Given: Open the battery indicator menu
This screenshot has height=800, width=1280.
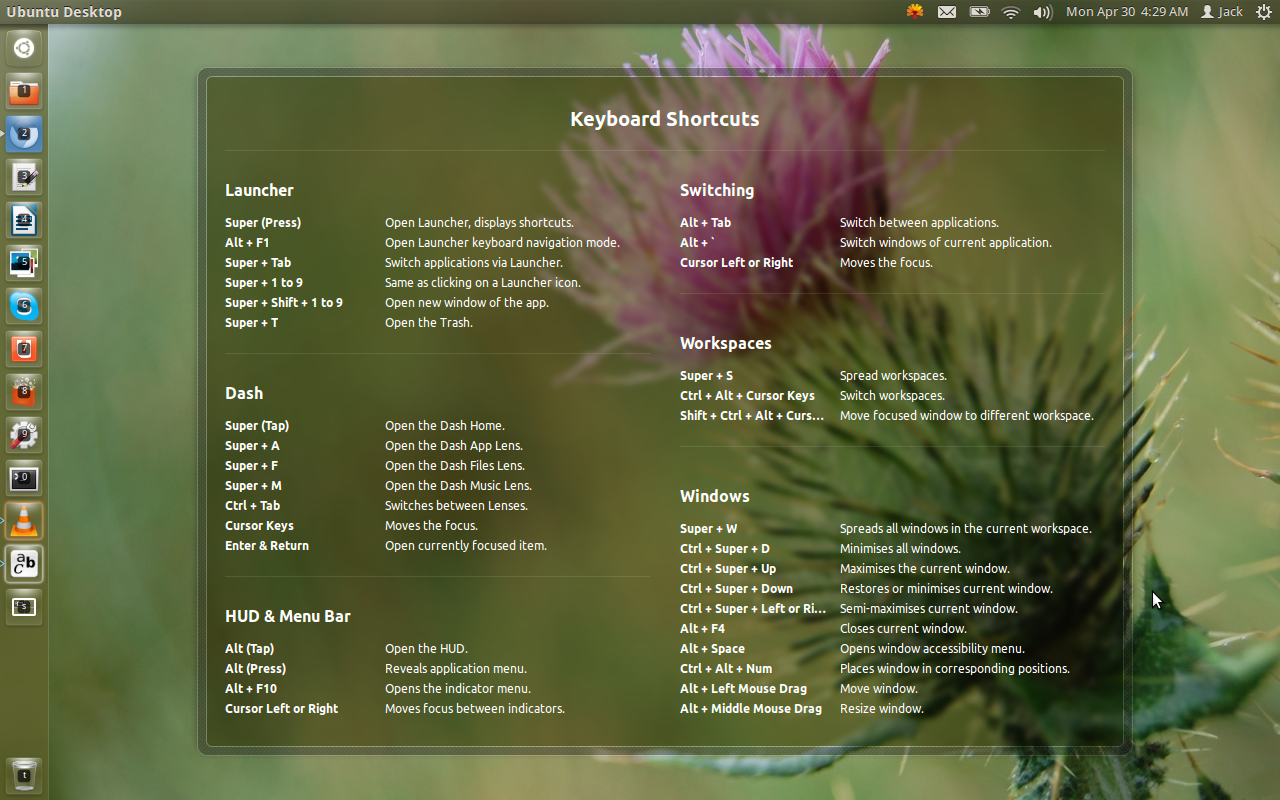Looking at the screenshot, I should [979, 12].
